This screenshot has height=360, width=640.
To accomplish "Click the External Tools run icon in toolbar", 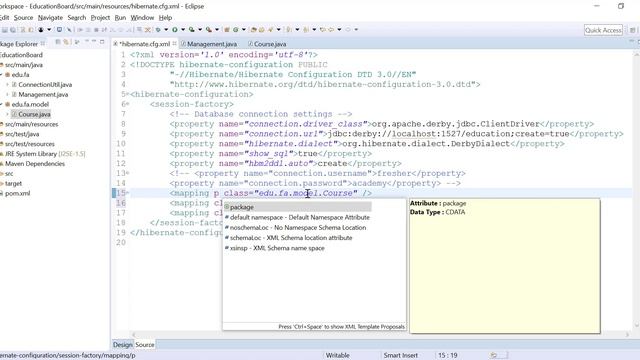I will pyautogui.click(x=209, y=30).
